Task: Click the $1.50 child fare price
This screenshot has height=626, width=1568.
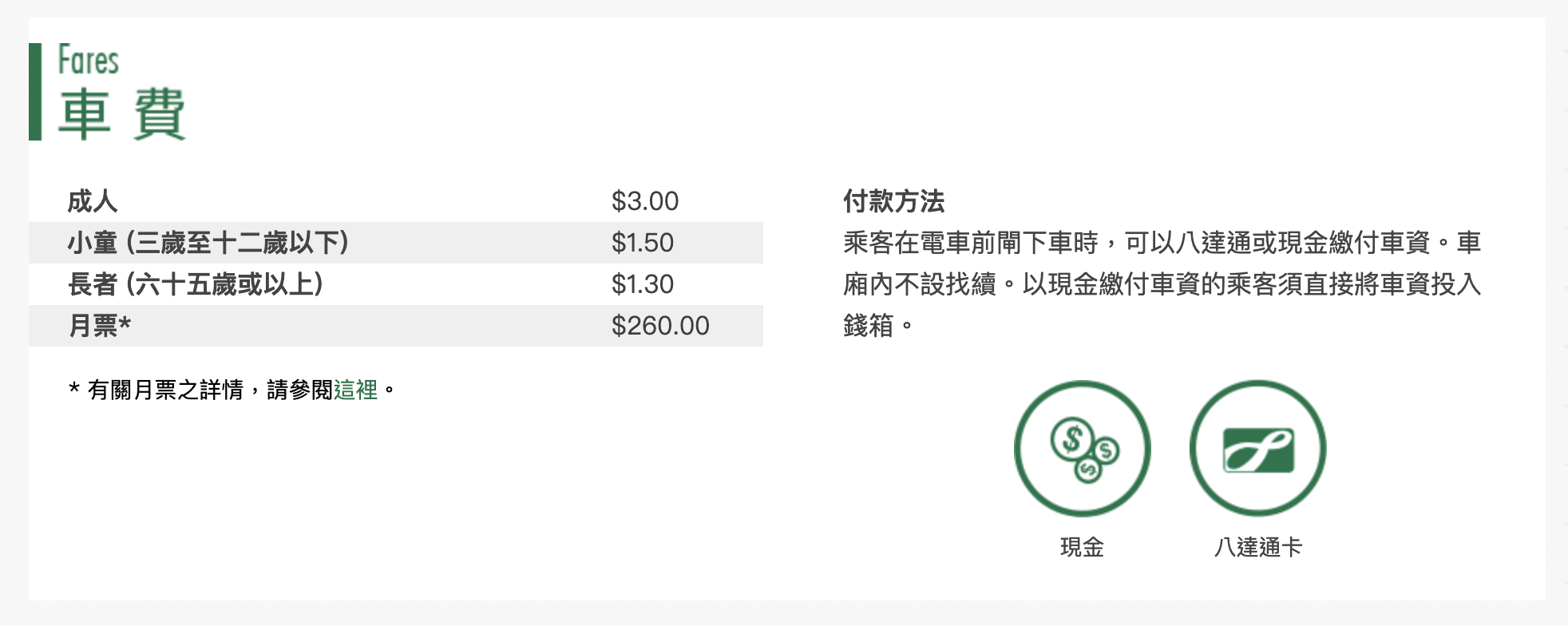Action: tap(642, 243)
